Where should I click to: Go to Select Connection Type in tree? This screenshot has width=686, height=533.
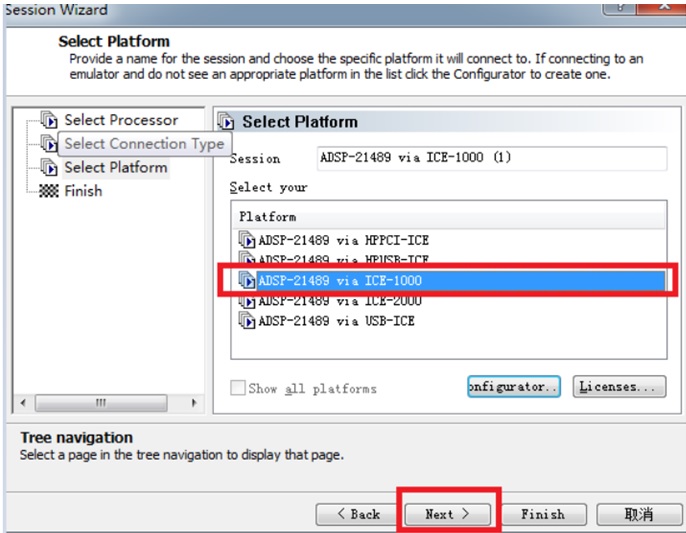click(x=144, y=144)
